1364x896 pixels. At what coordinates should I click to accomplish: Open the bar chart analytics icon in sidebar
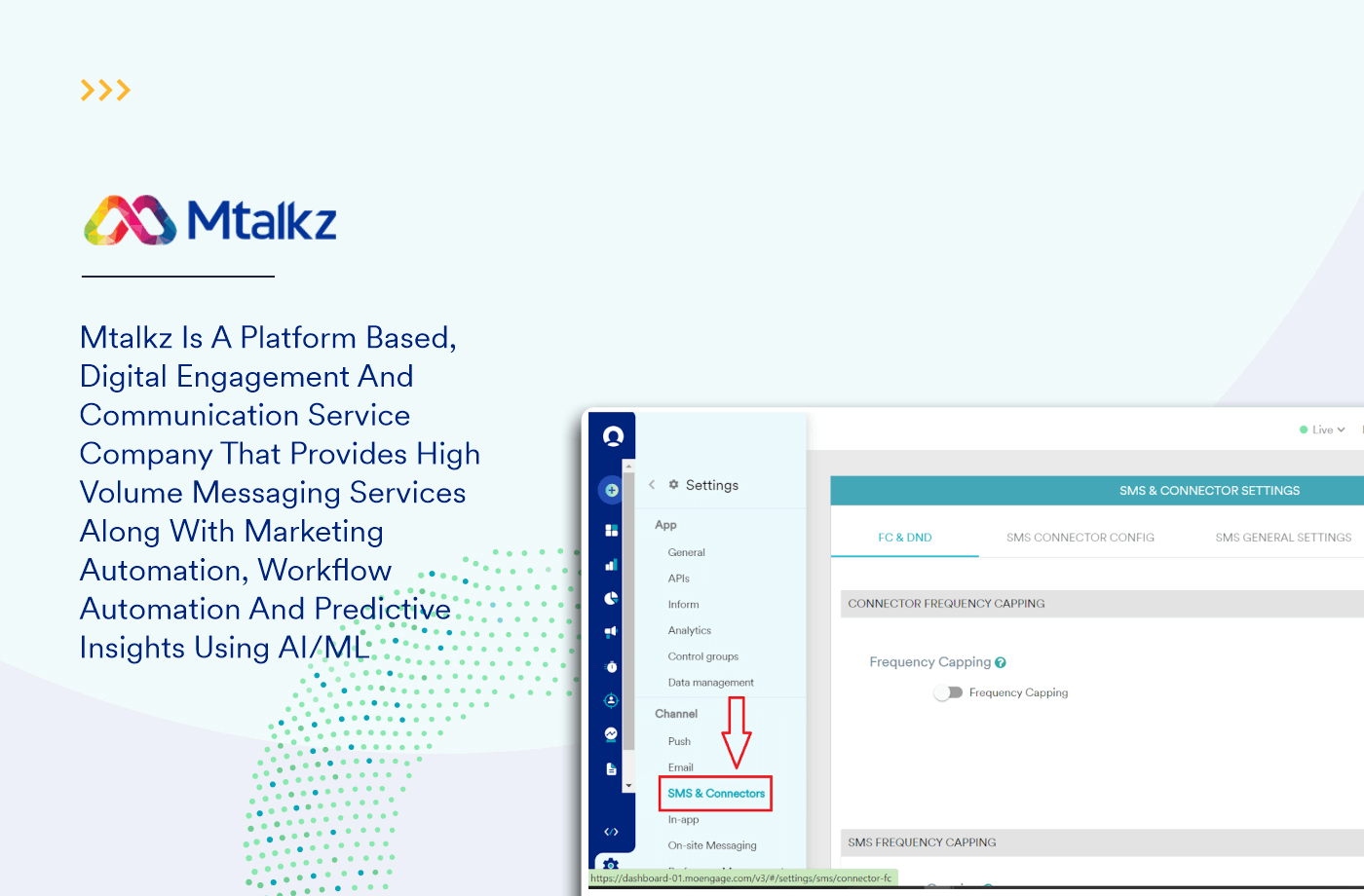(x=612, y=564)
